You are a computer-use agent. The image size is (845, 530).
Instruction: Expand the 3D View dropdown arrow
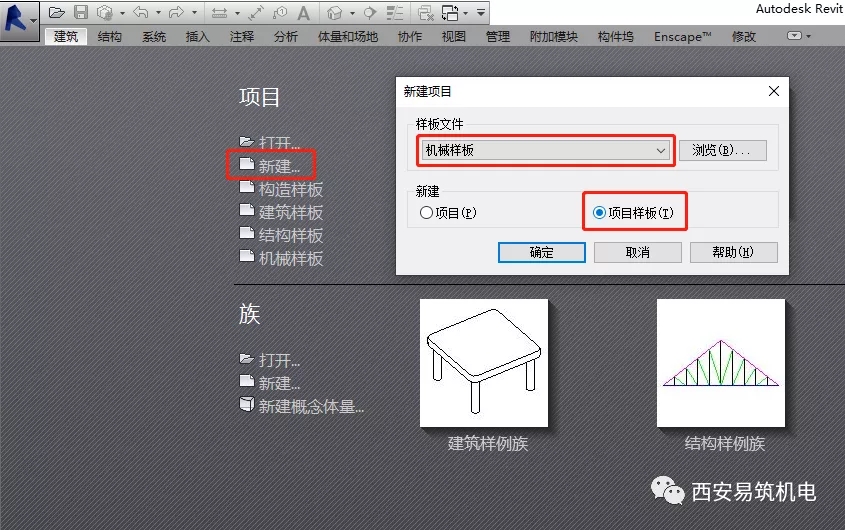click(x=352, y=13)
